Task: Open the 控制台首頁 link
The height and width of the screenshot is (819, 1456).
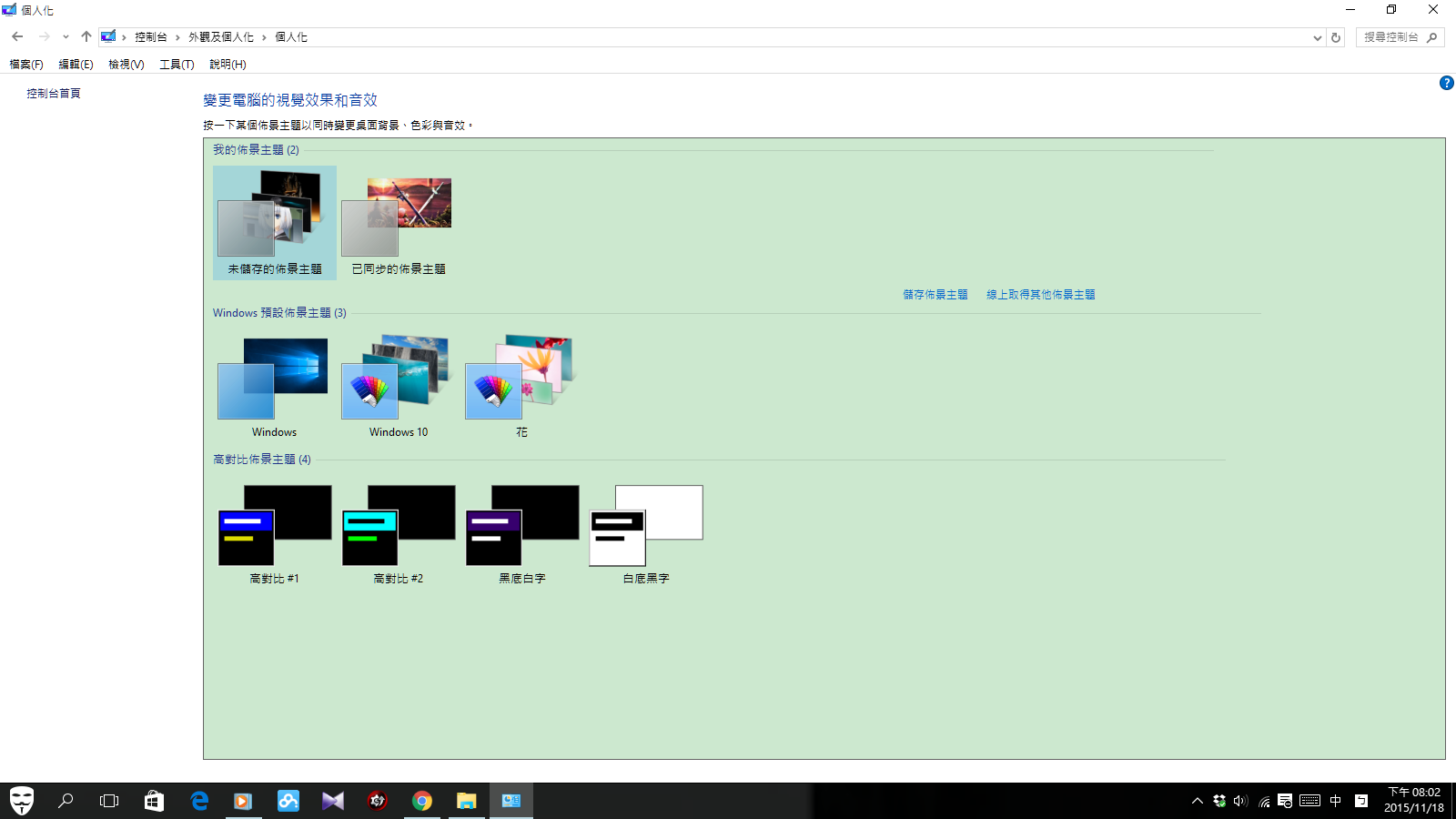Action: pyautogui.click(x=54, y=94)
